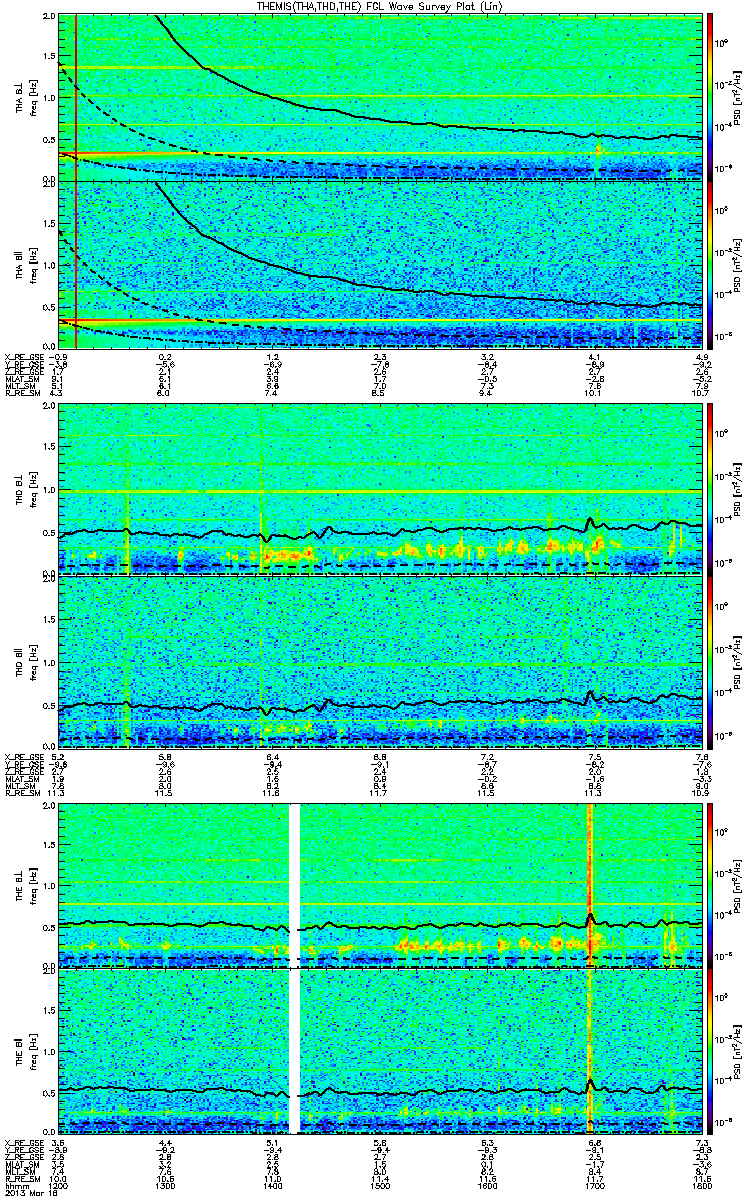The image size is (750, 1200).
Task: Select the THE B∥ spectrogram panel
Action: [x=380, y=1050]
